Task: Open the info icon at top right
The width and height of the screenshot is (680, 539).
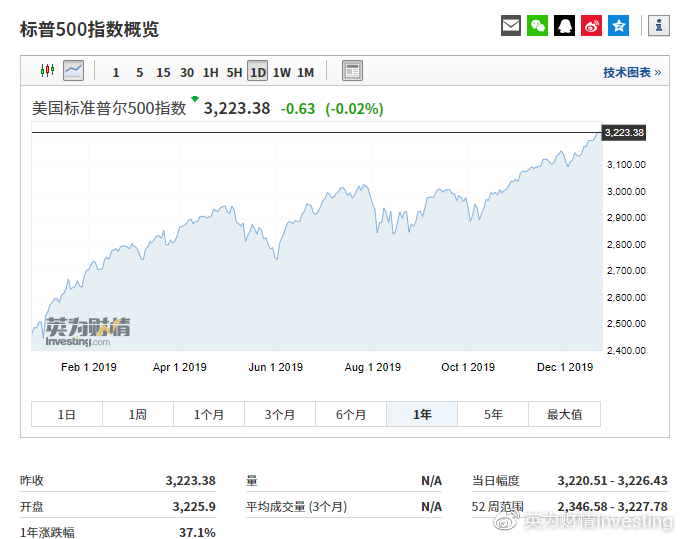Action: 659,26
